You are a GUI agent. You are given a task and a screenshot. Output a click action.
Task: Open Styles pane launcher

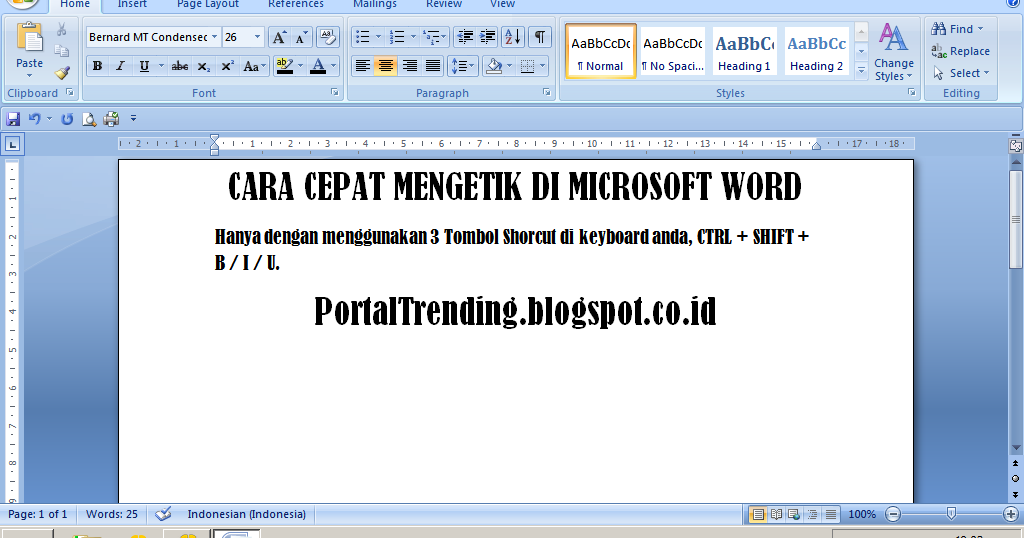pos(911,93)
